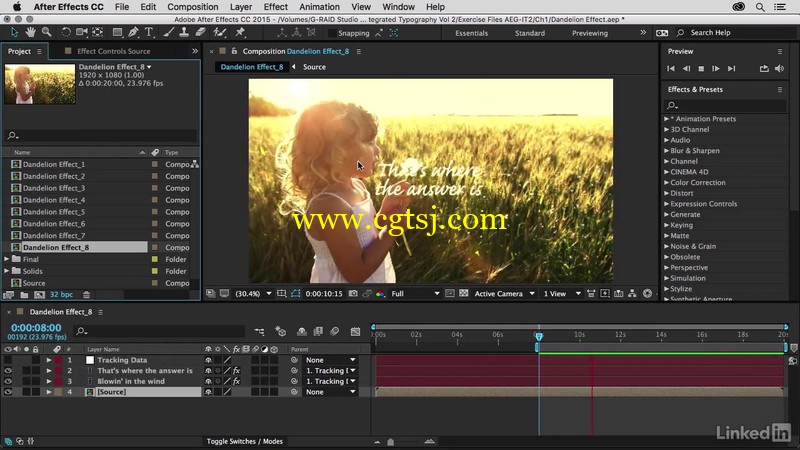Select the Puppet Pin tool
This screenshot has height=450, width=800.
pyautogui.click(x=240, y=33)
